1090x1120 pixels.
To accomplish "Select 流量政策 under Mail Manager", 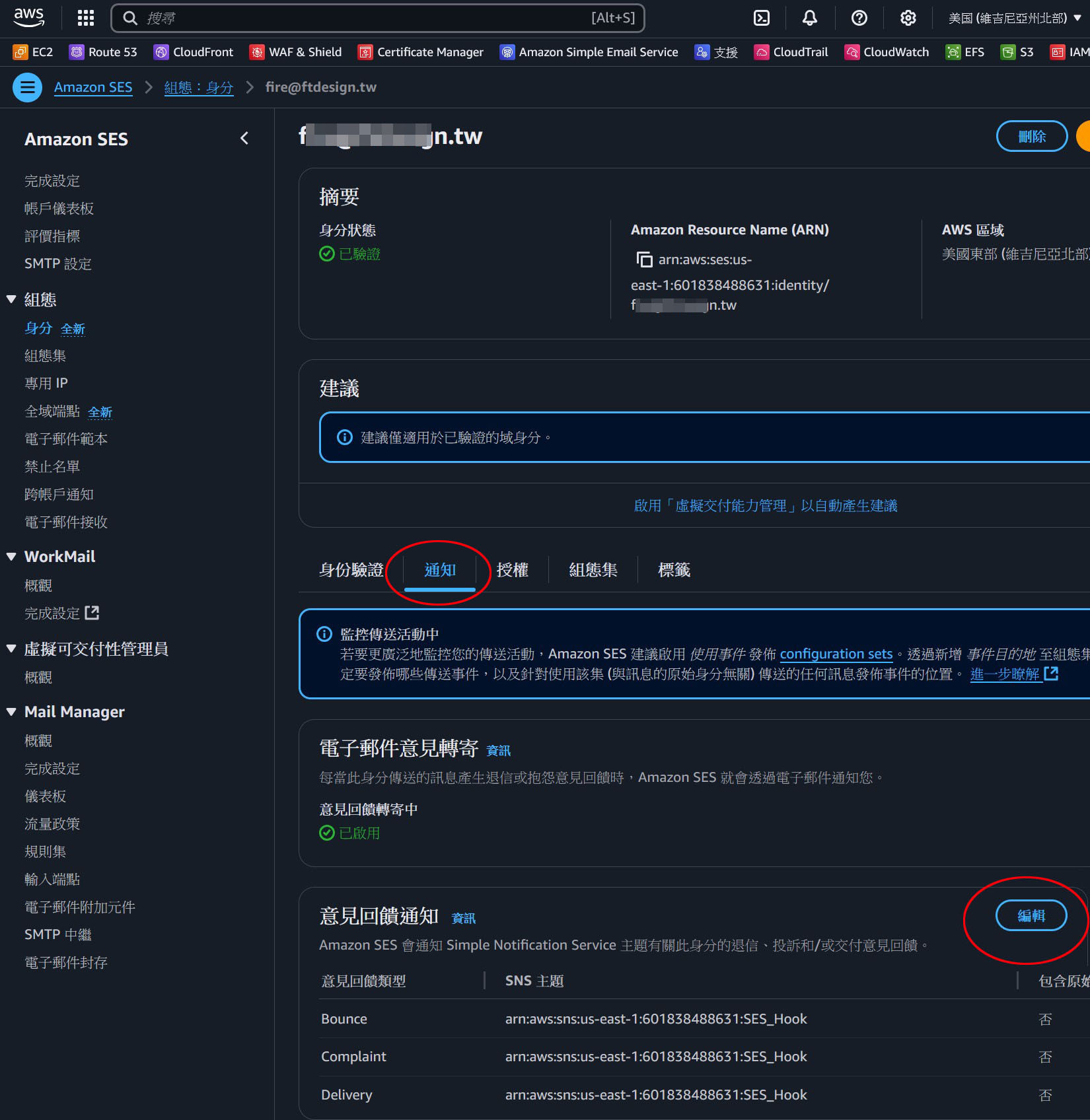I will point(52,824).
